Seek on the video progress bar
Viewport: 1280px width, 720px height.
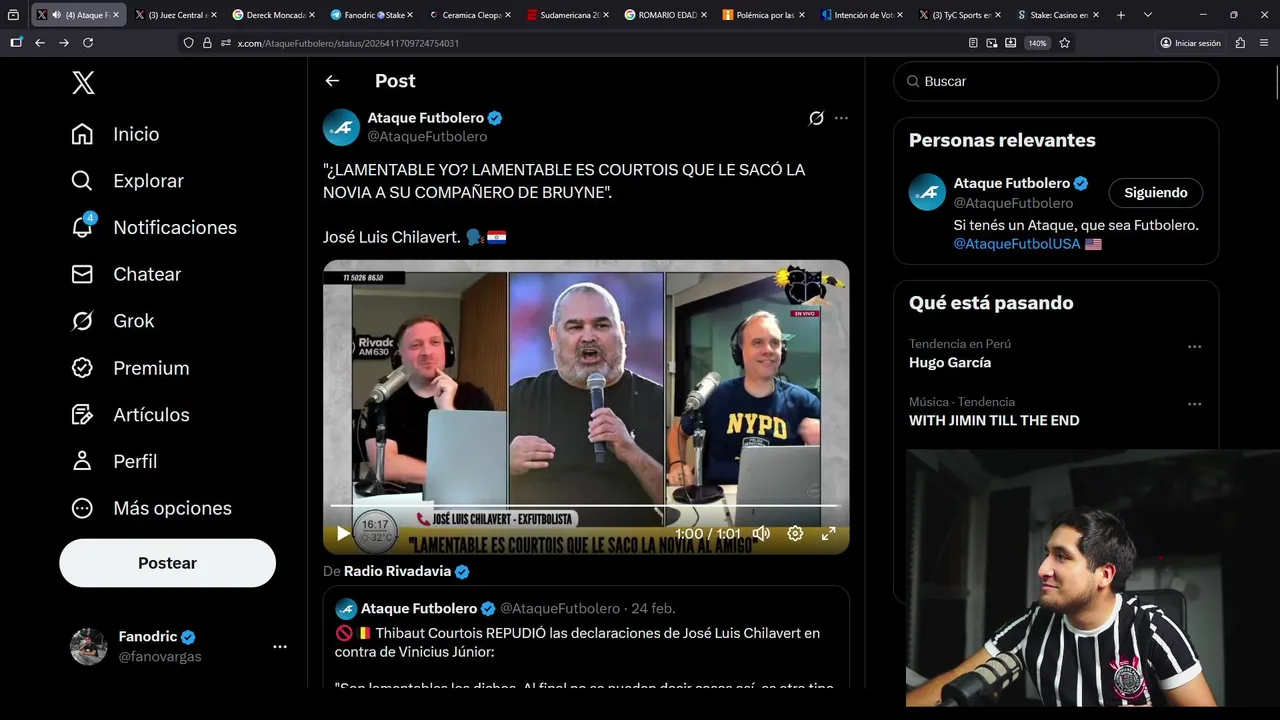[x=586, y=507]
